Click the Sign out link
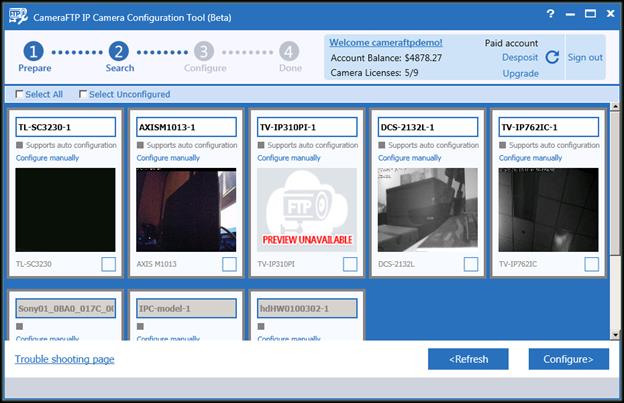The width and height of the screenshot is (624, 403). pos(585,57)
